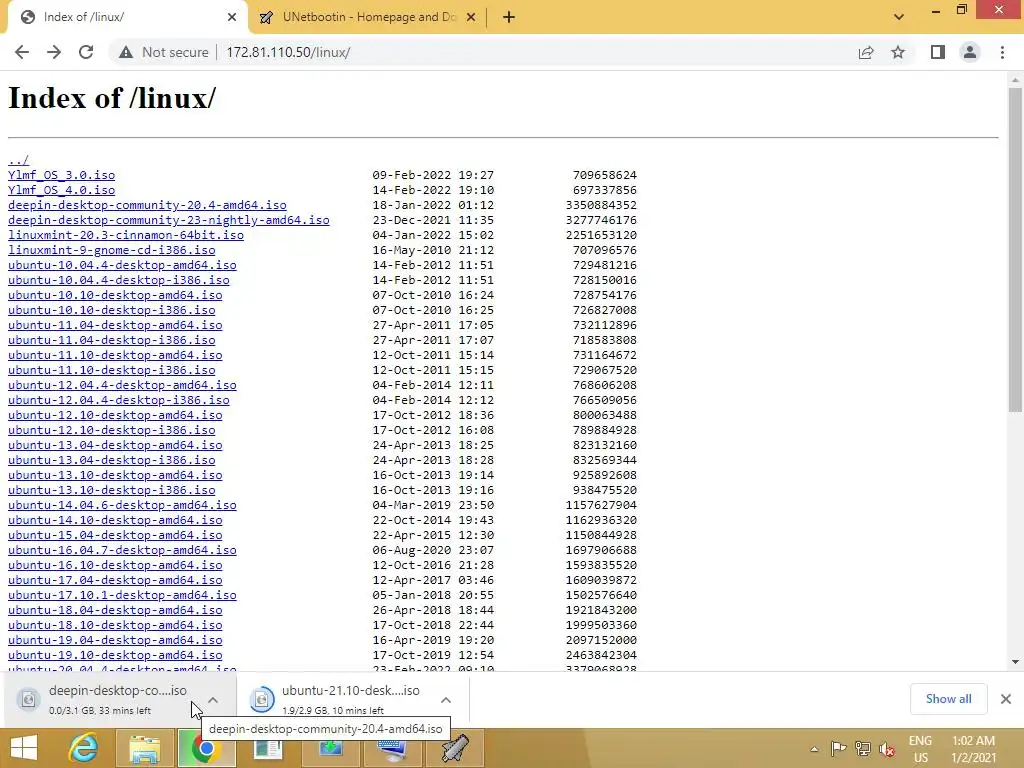Viewport: 1024px width, 768px height.
Task: Go to parent directory ../ link
Action: (18, 160)
